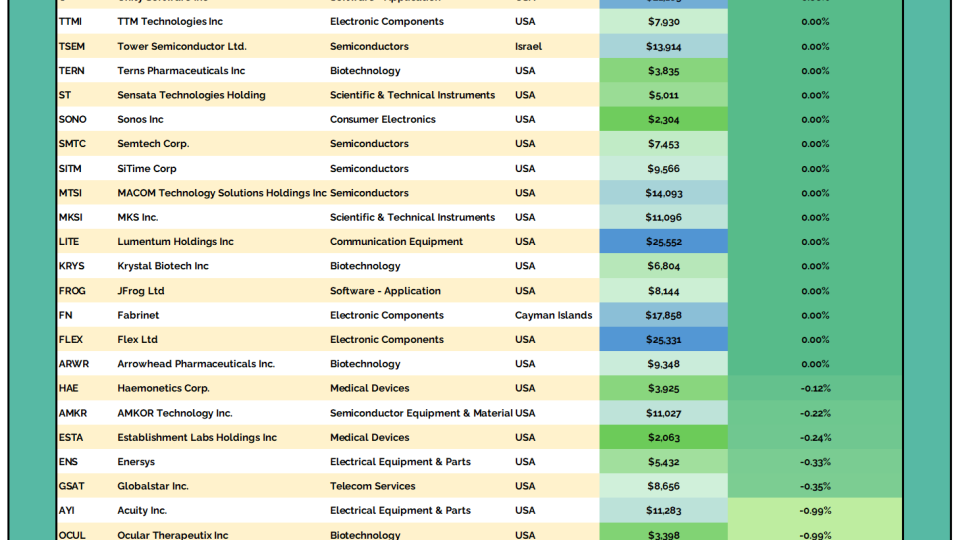Click JFrog's Software - Application industry cell
Screen dimensions: 960x540
[x=385, y=291]
